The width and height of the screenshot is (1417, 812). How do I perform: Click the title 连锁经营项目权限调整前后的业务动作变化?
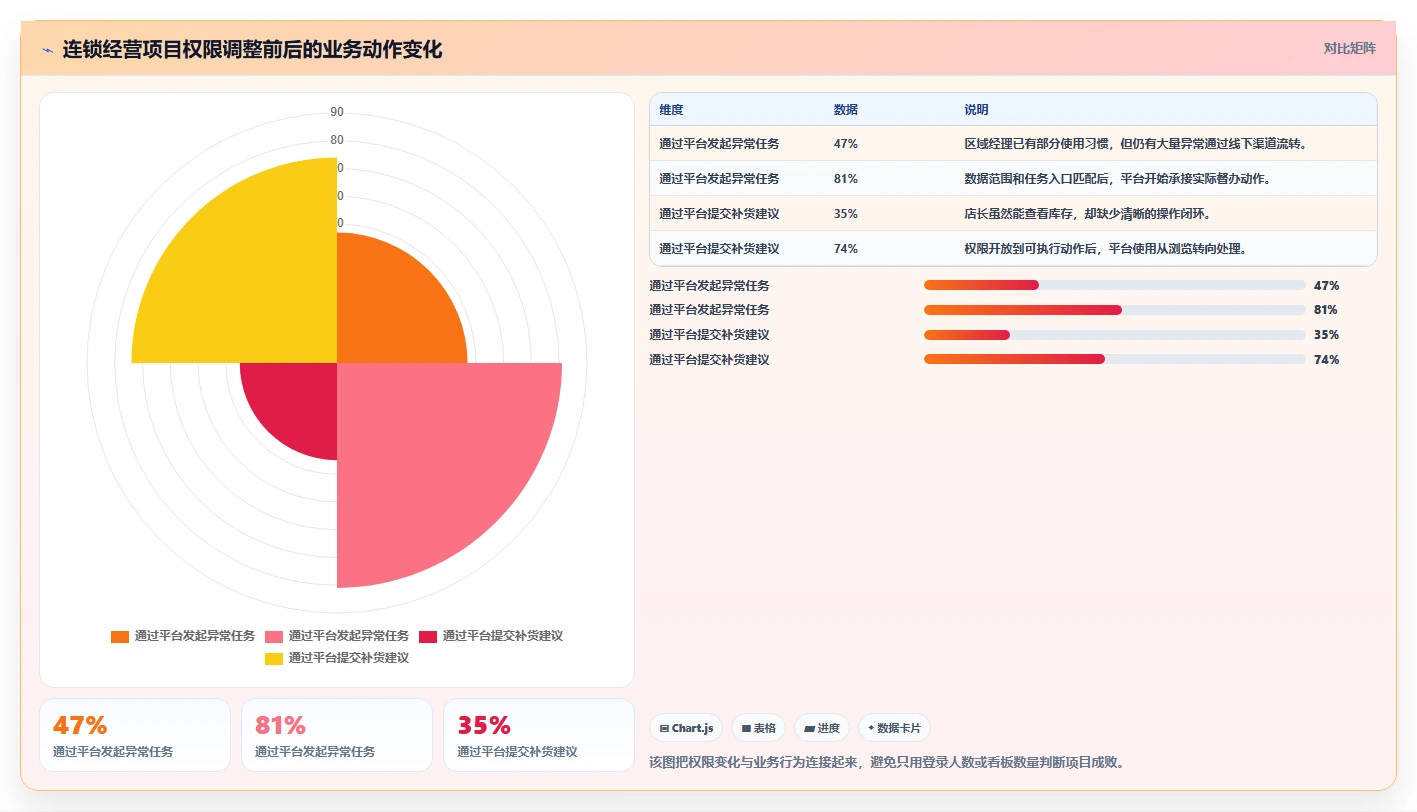tap(252, 50)
